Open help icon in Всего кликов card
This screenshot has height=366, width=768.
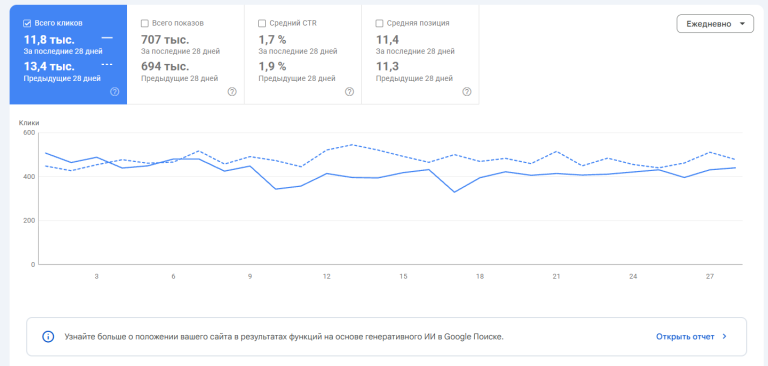pyautogui.click(x=115, y=92)
